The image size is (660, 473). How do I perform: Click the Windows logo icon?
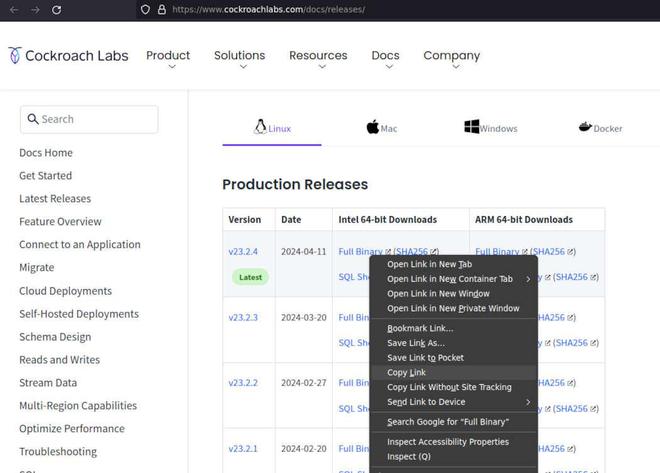coord(471,127)
